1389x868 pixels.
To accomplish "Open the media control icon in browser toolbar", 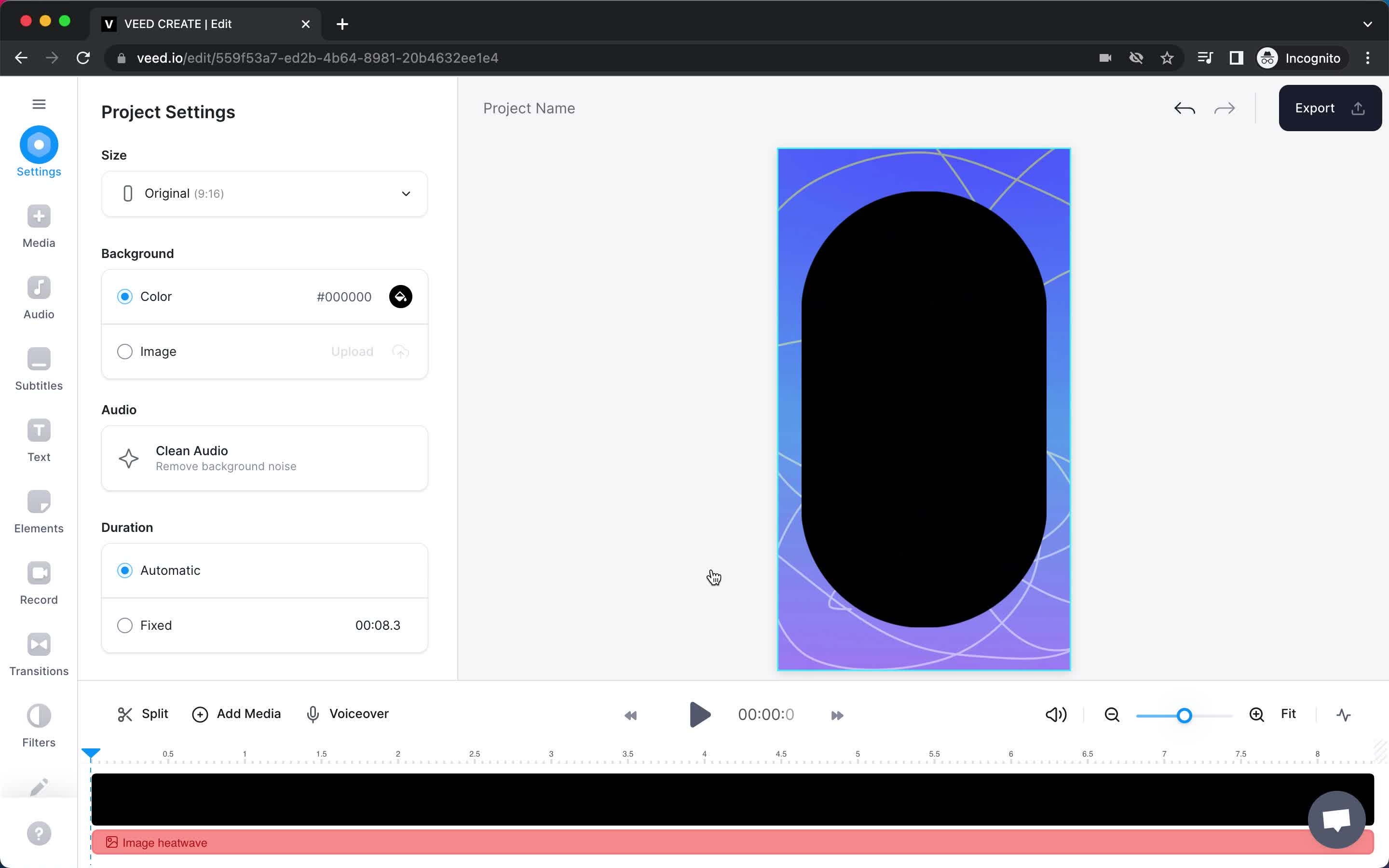I will [1205, 58].
